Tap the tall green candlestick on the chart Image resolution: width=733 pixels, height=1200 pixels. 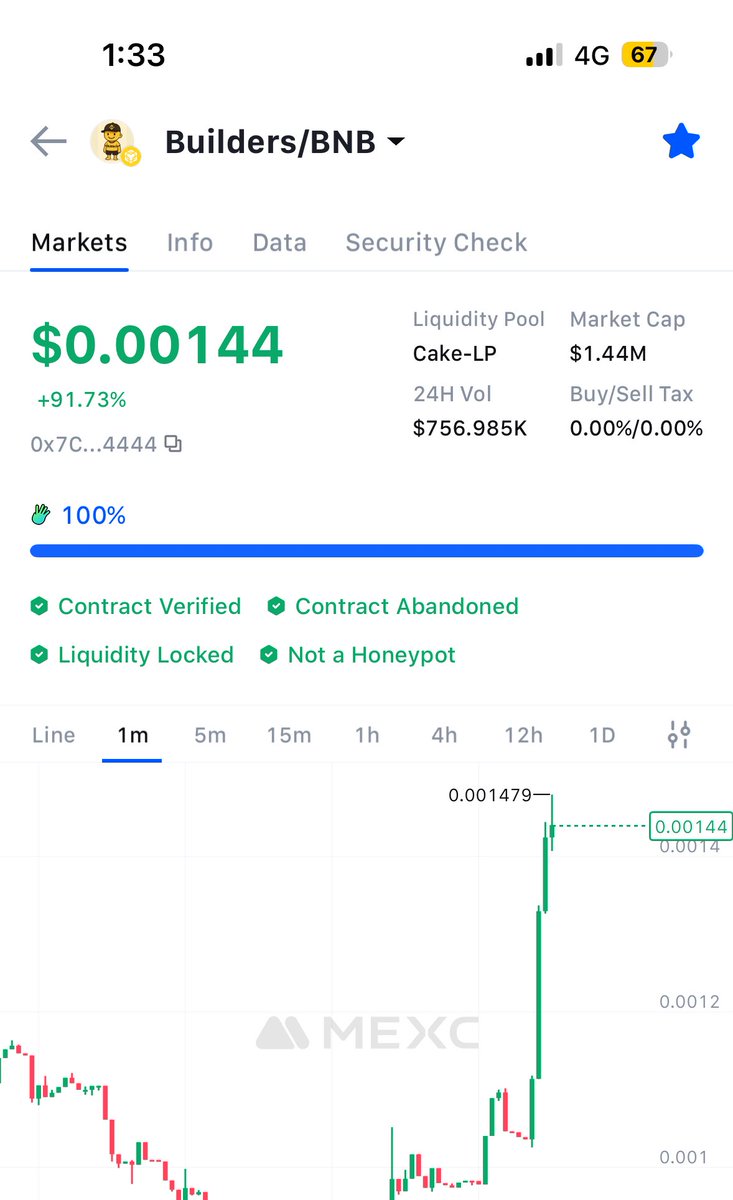538,994
